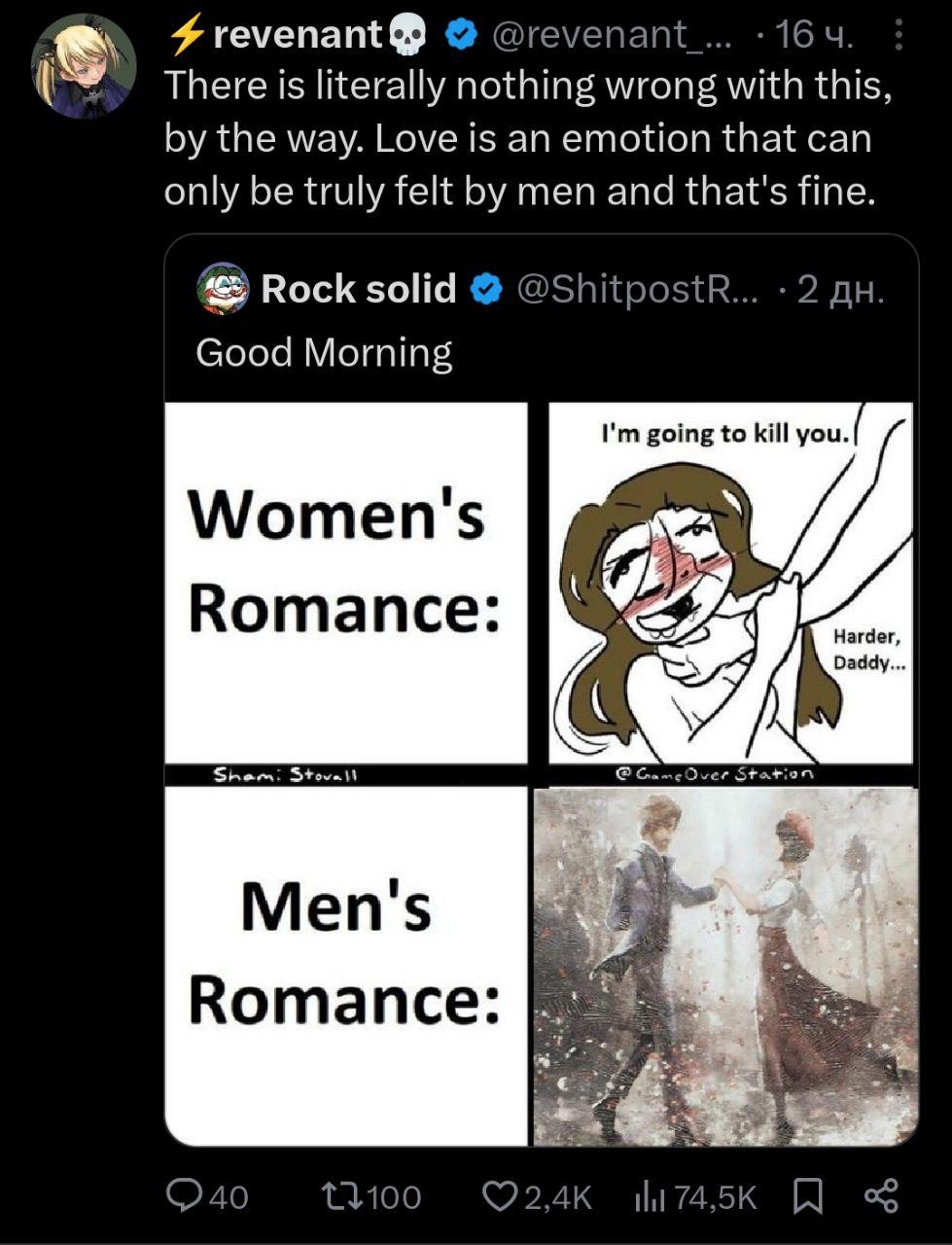Enlarge the Women's Romance comic panel

730,584
